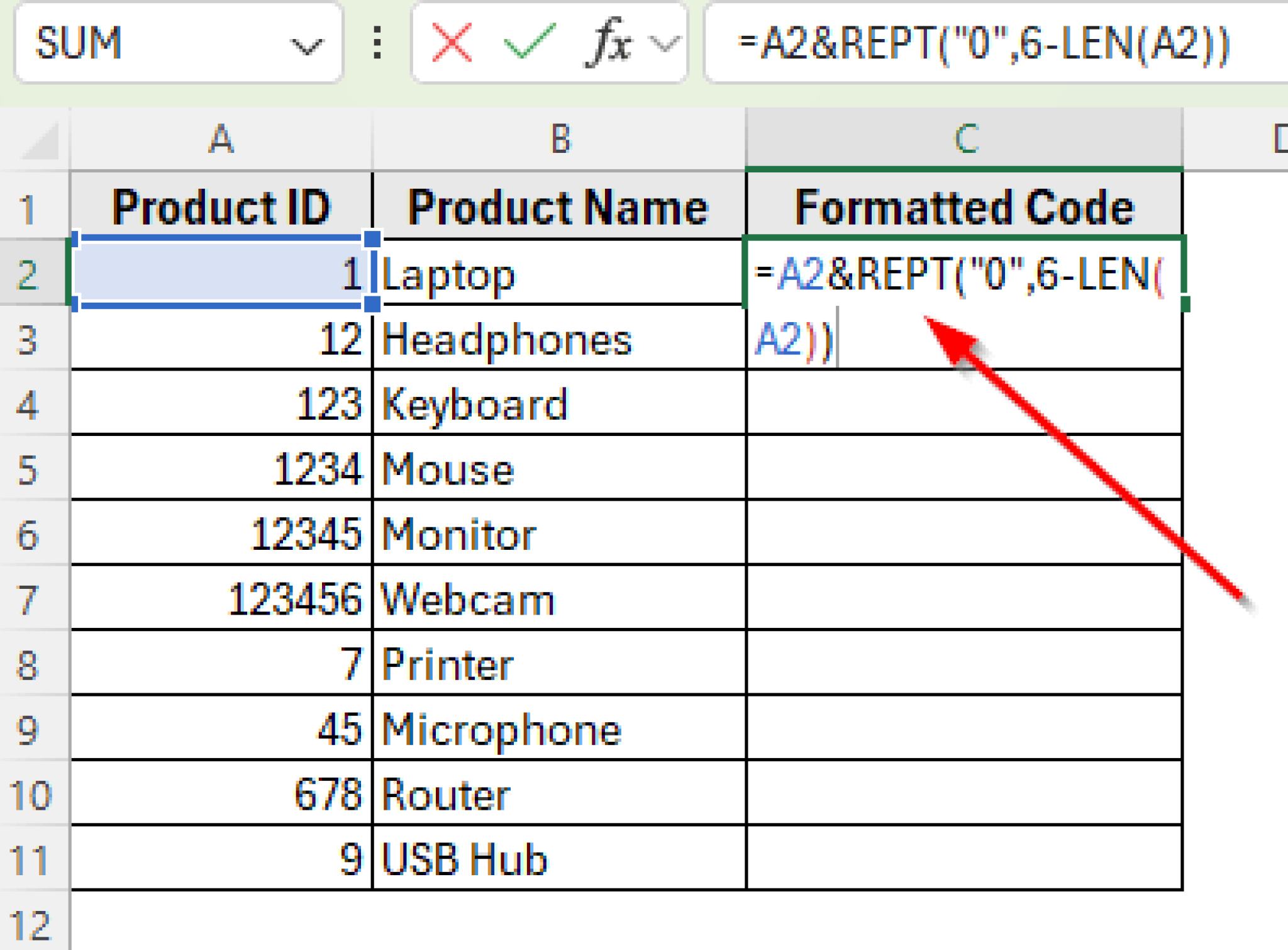Select column B header

pos(560,140)
